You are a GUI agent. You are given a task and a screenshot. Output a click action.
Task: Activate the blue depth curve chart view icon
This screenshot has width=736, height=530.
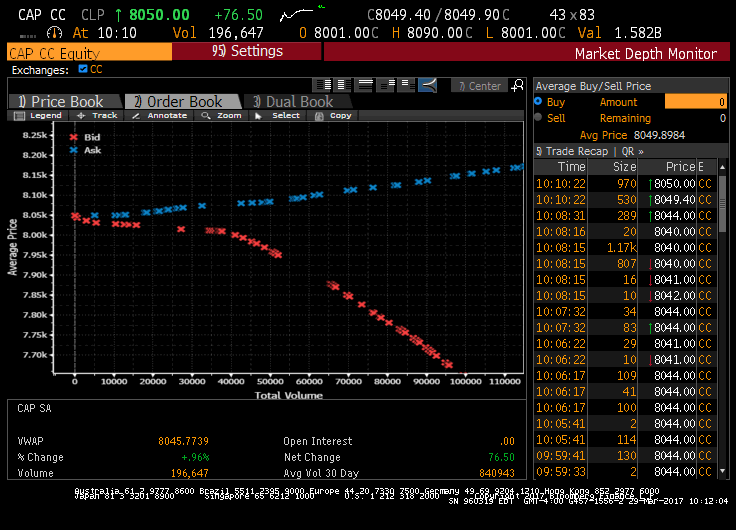(428, 85)
